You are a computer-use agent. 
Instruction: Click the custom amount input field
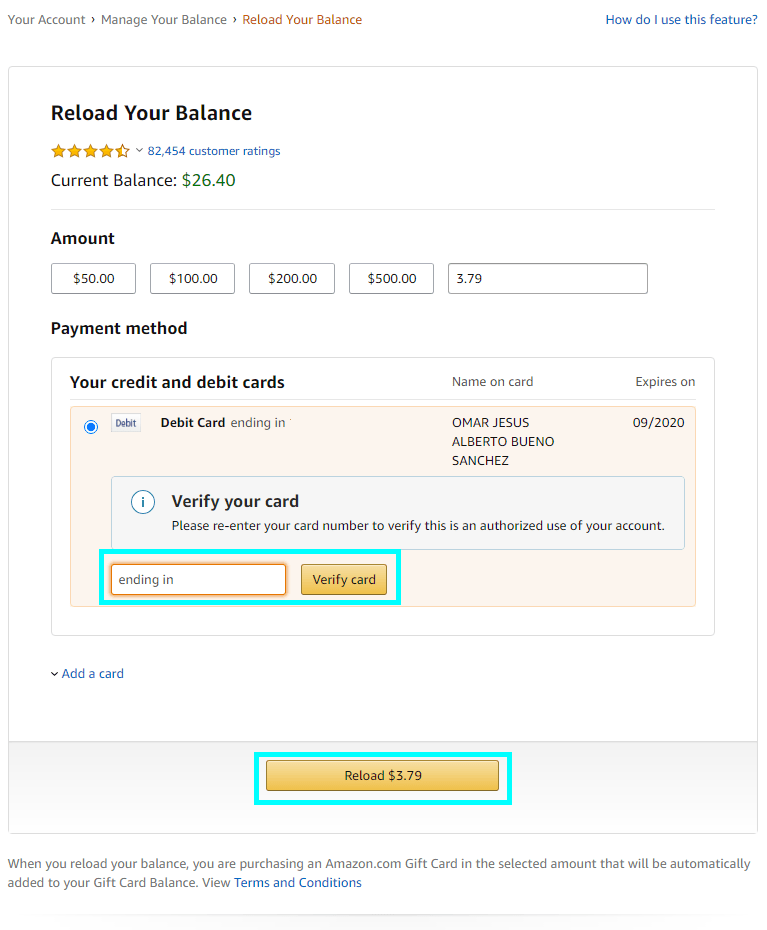(547, 279)
